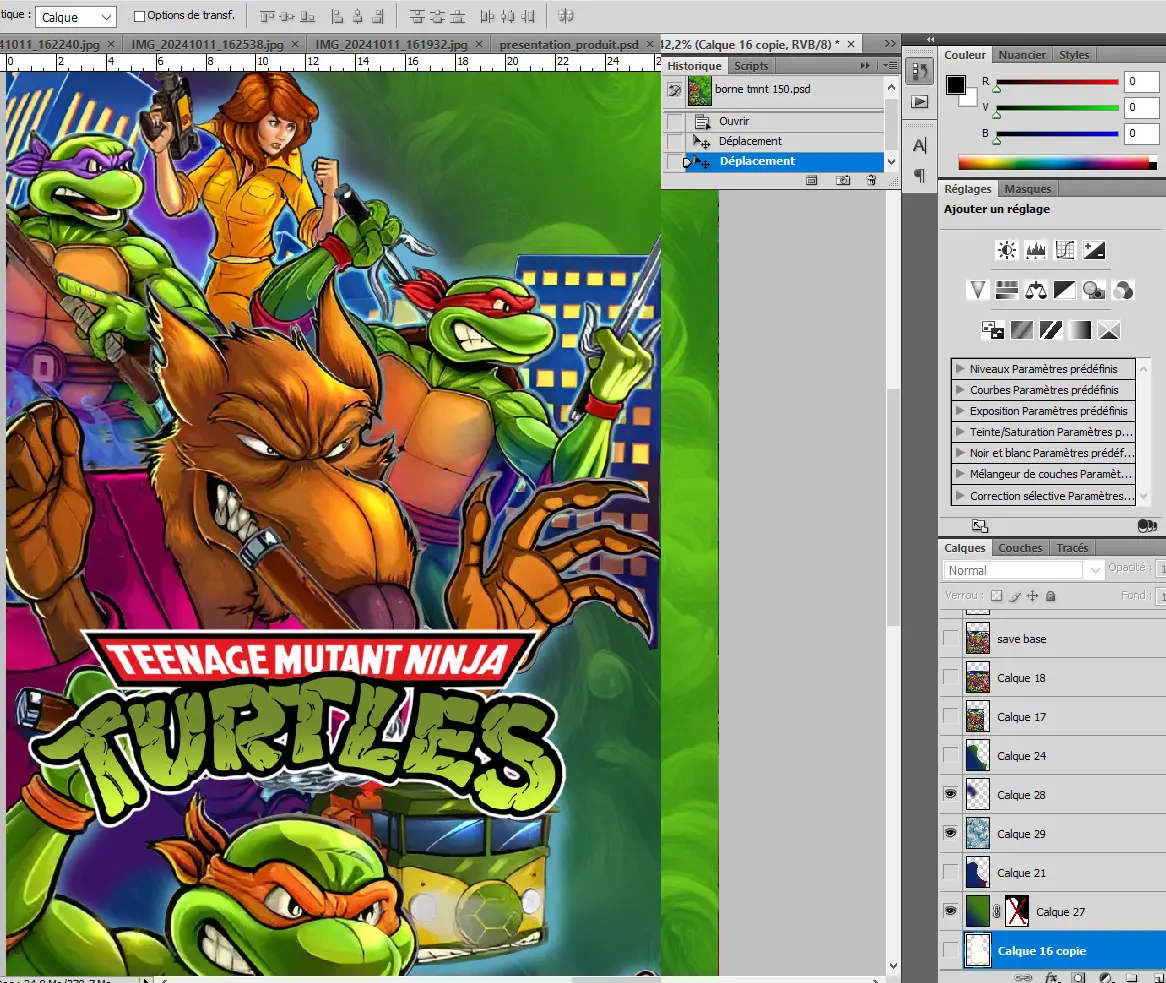Viewport: 1166px width, 983px height.
Task: Toggle clip-to-layer icon at Réglages panel bottom
Action: [1147, 526]
